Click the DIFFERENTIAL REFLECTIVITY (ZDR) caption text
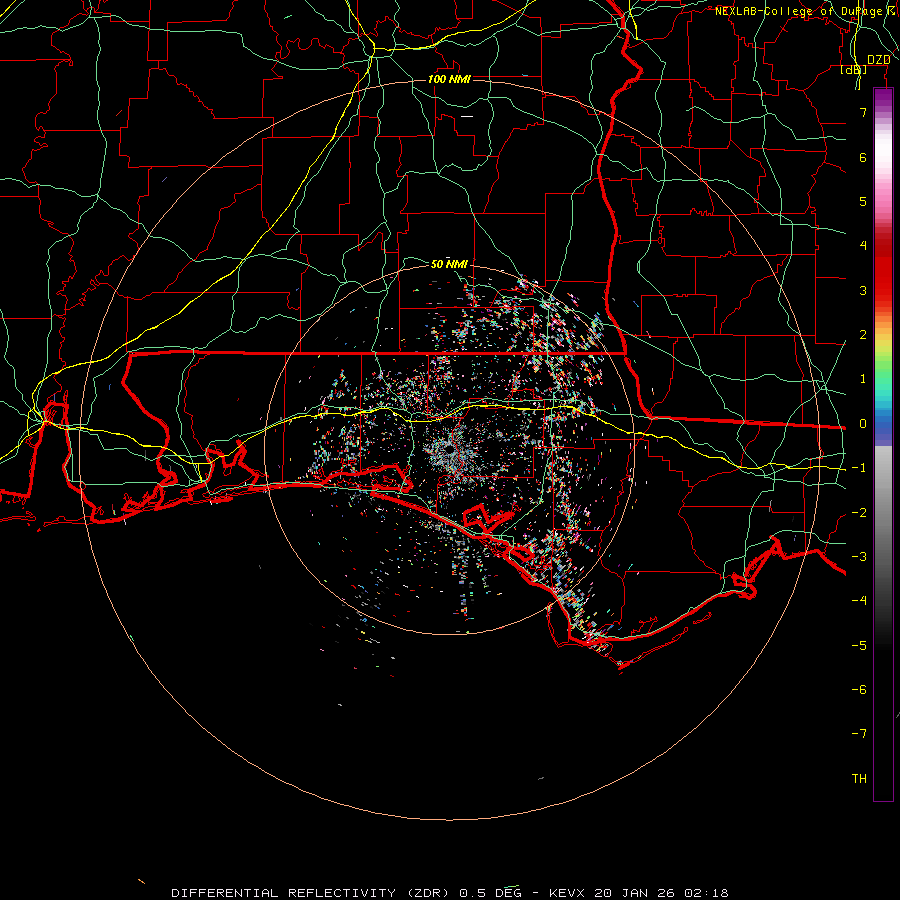 (x=312, y=893)
